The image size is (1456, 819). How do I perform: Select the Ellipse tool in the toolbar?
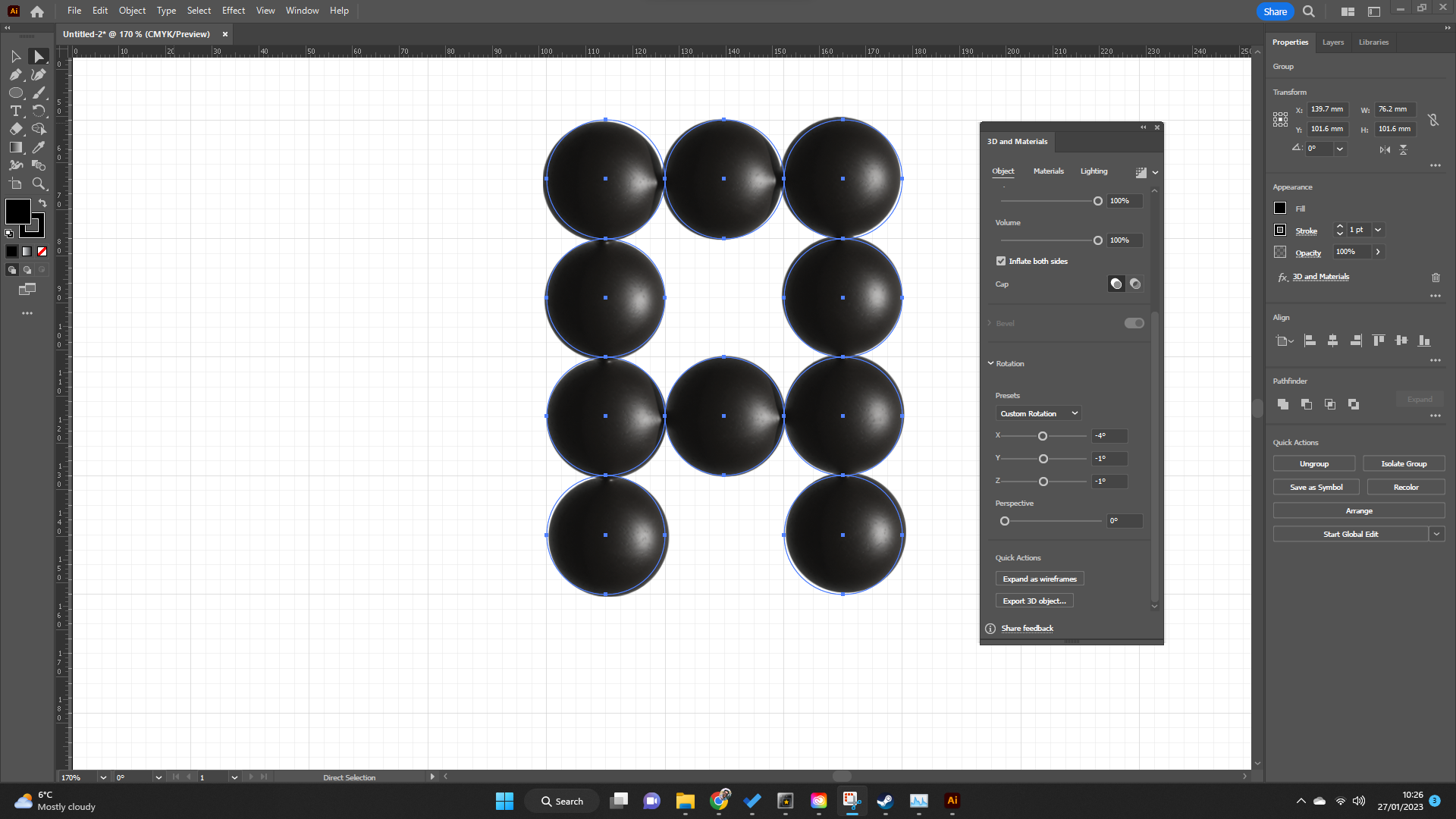click(x=16, y=93)
